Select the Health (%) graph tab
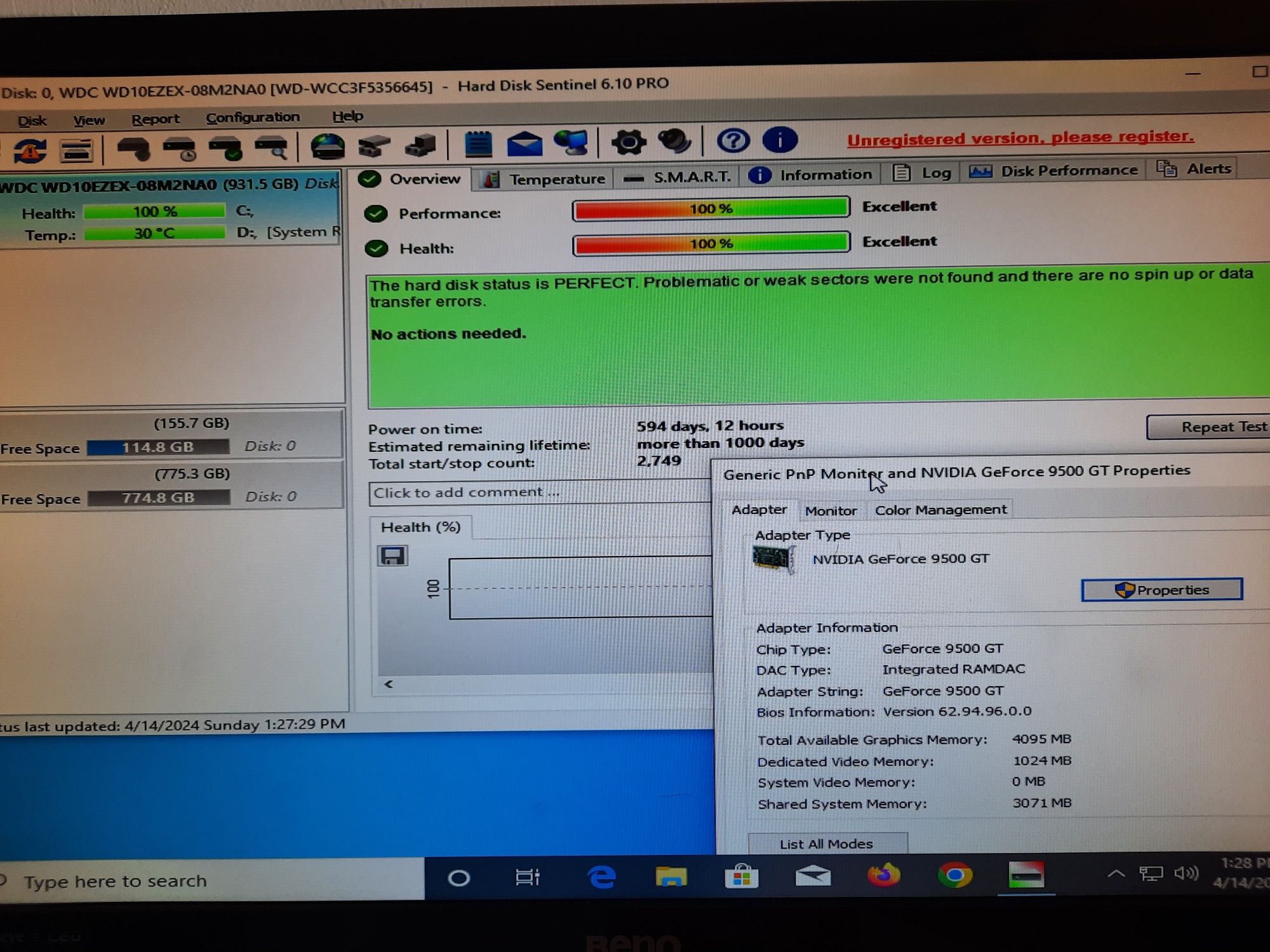This screenshot has height=952, width=1270. (x=421, y=527)
